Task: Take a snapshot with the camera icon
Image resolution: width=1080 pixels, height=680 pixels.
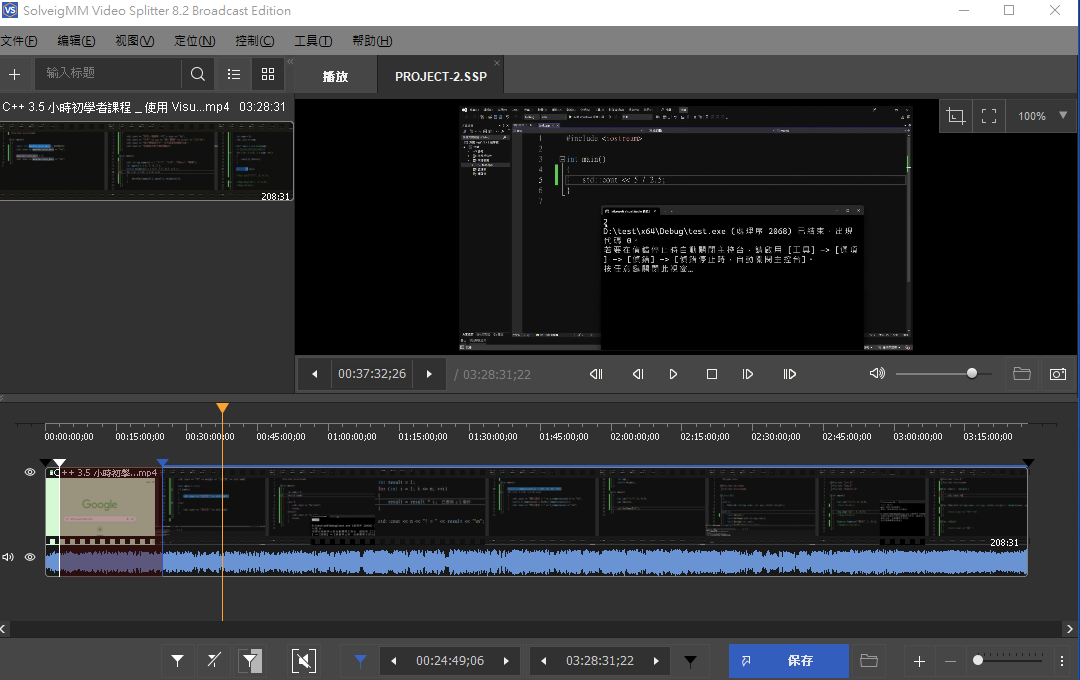Action: point(1057,374)
